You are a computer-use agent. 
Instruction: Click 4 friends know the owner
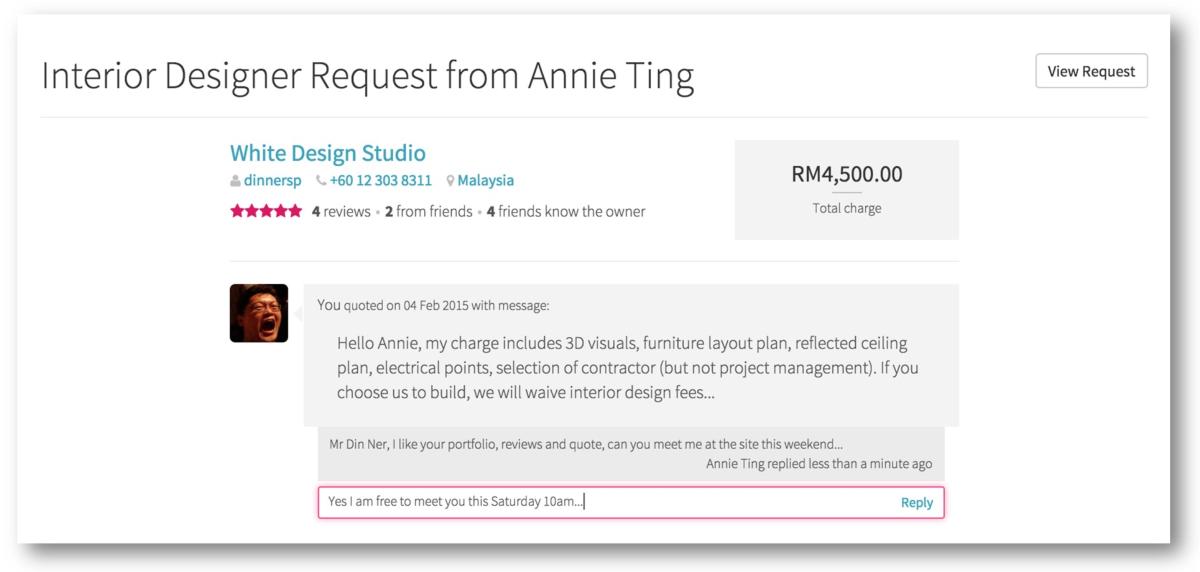(x=566, y=211)
